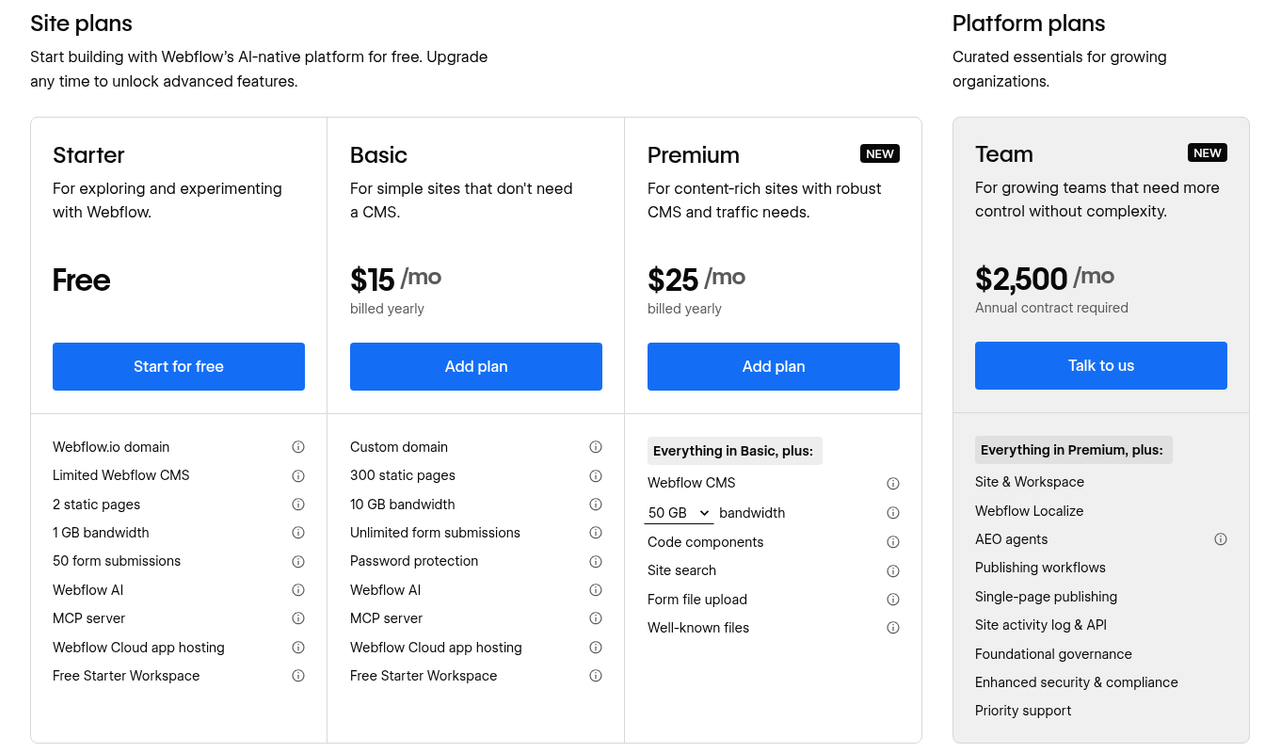Click info icon beside AEO agents
The image size is (1280, 753).
[1220, 539]
